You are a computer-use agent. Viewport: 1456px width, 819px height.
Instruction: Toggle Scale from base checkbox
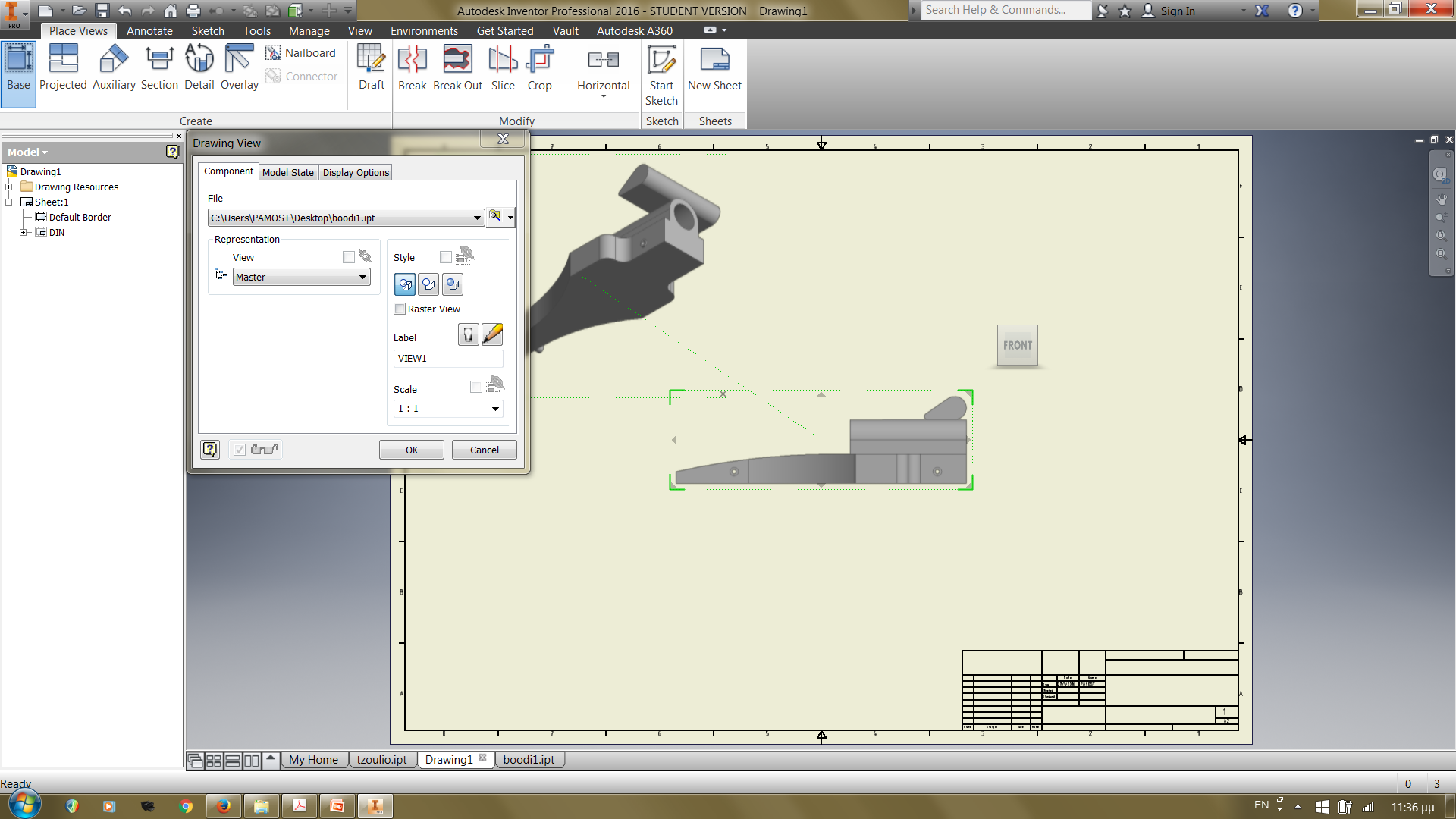click(475, 387)
